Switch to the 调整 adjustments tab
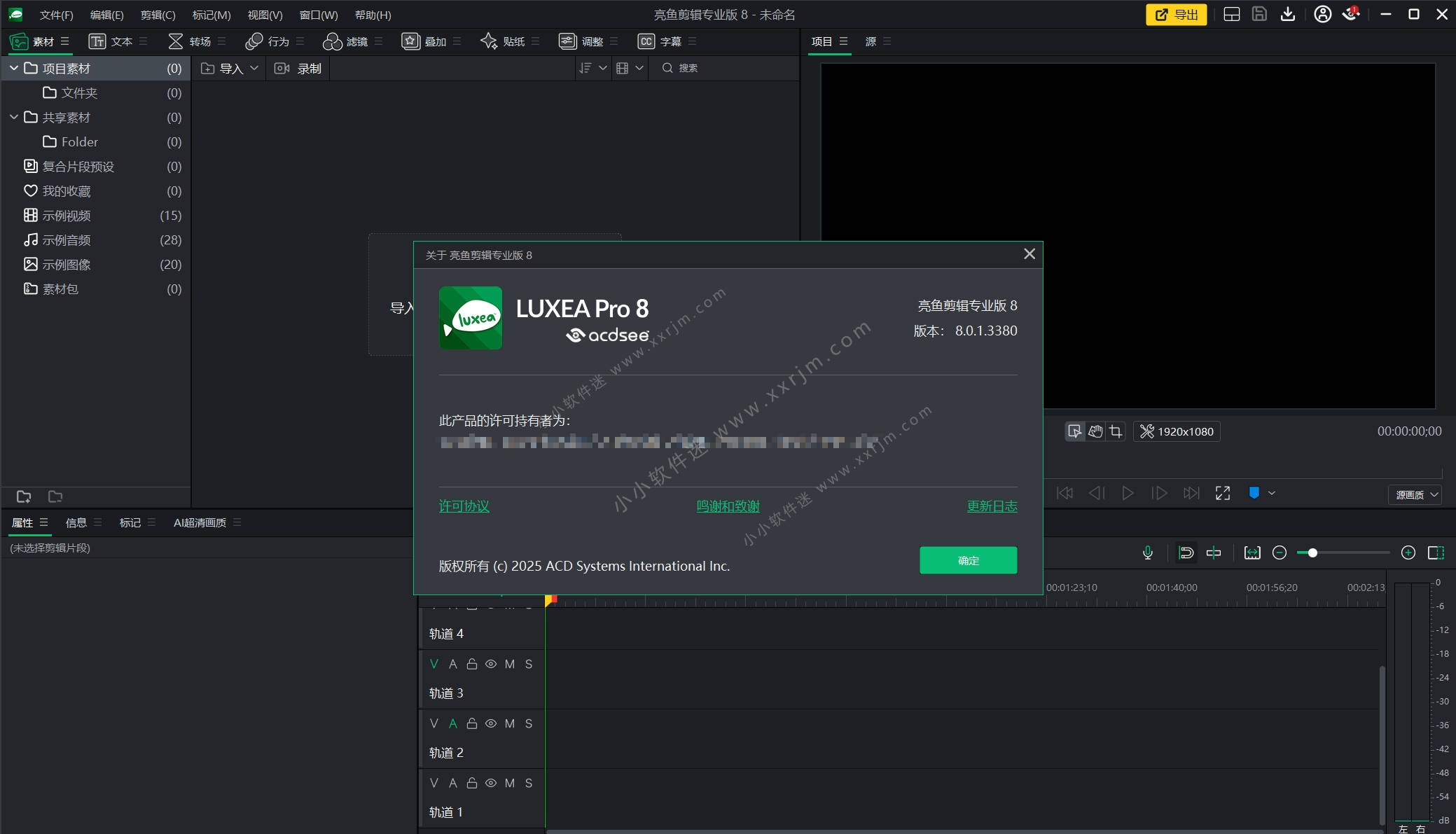Image resolution: width=1456 pixels, height=834 pixels. coord(581,41)
